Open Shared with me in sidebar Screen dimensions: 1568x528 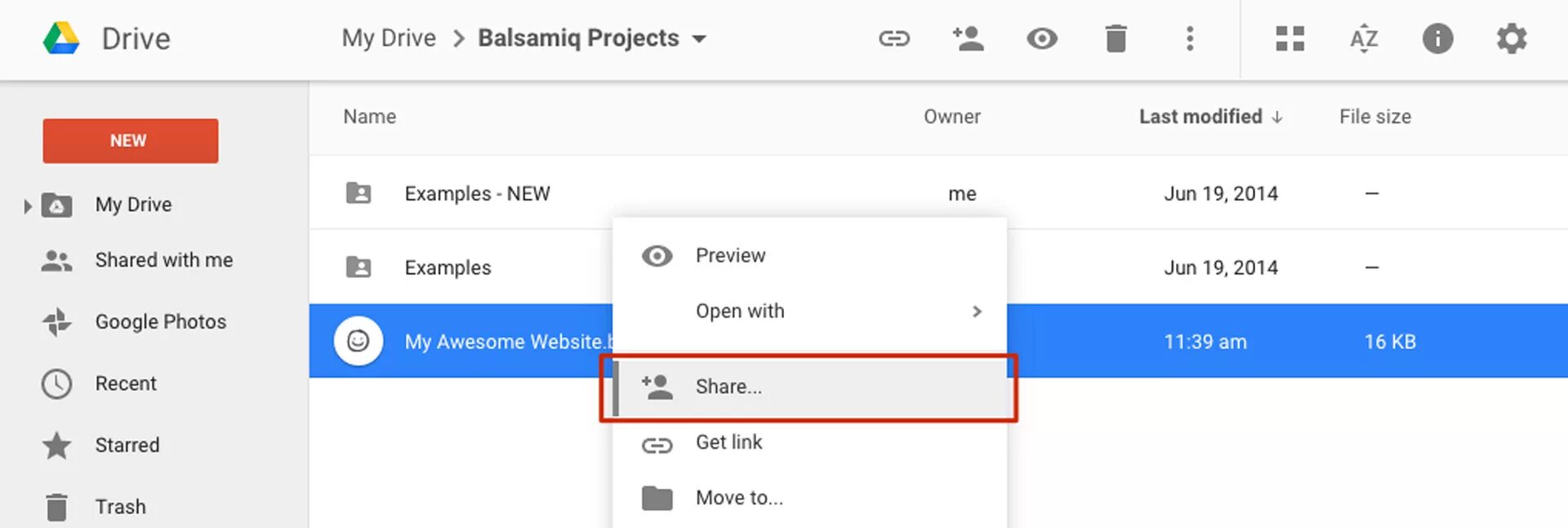point(163,260)
